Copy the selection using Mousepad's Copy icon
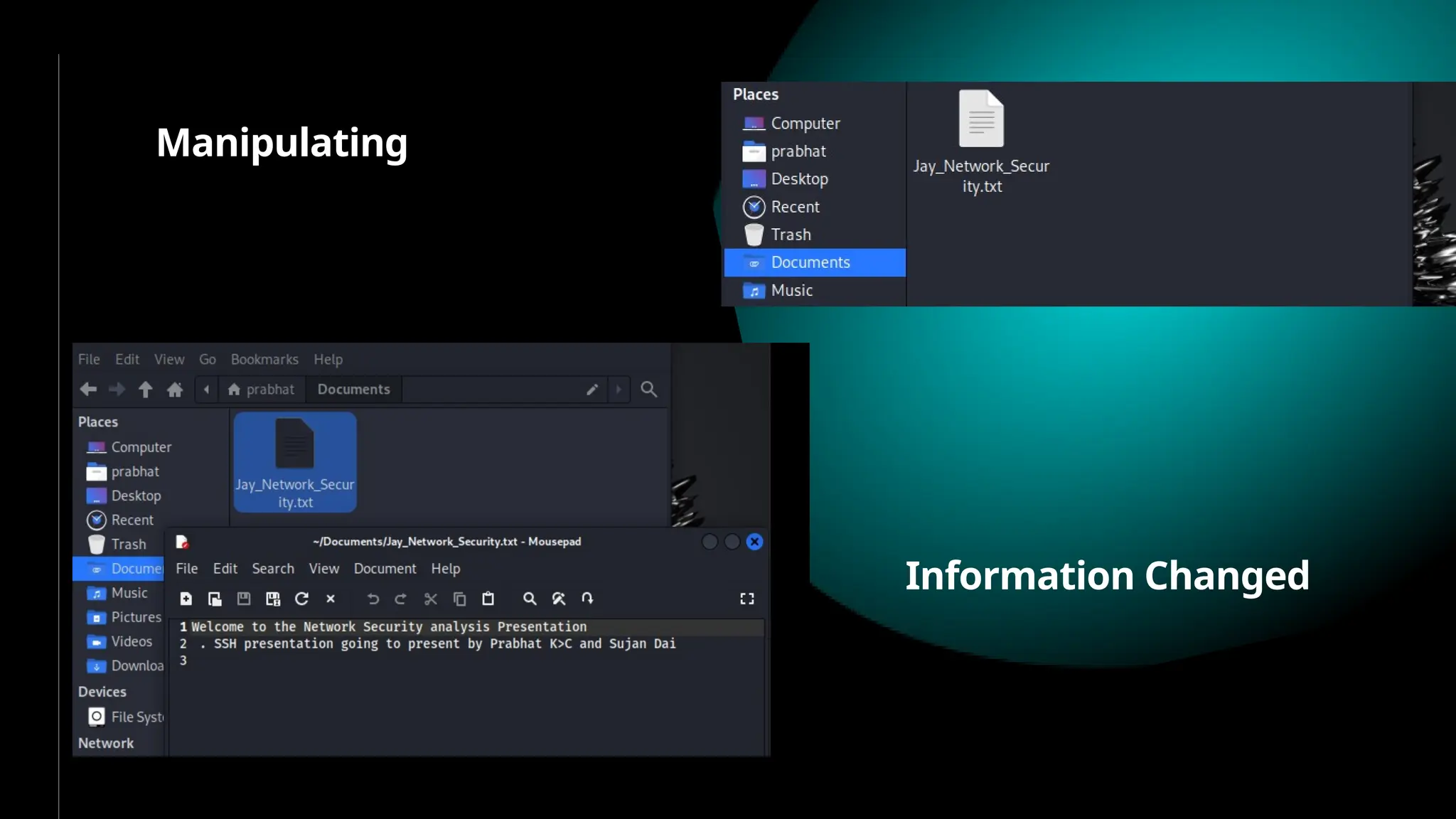This screenshot has width=1456, height=819. tap(460, 599)
